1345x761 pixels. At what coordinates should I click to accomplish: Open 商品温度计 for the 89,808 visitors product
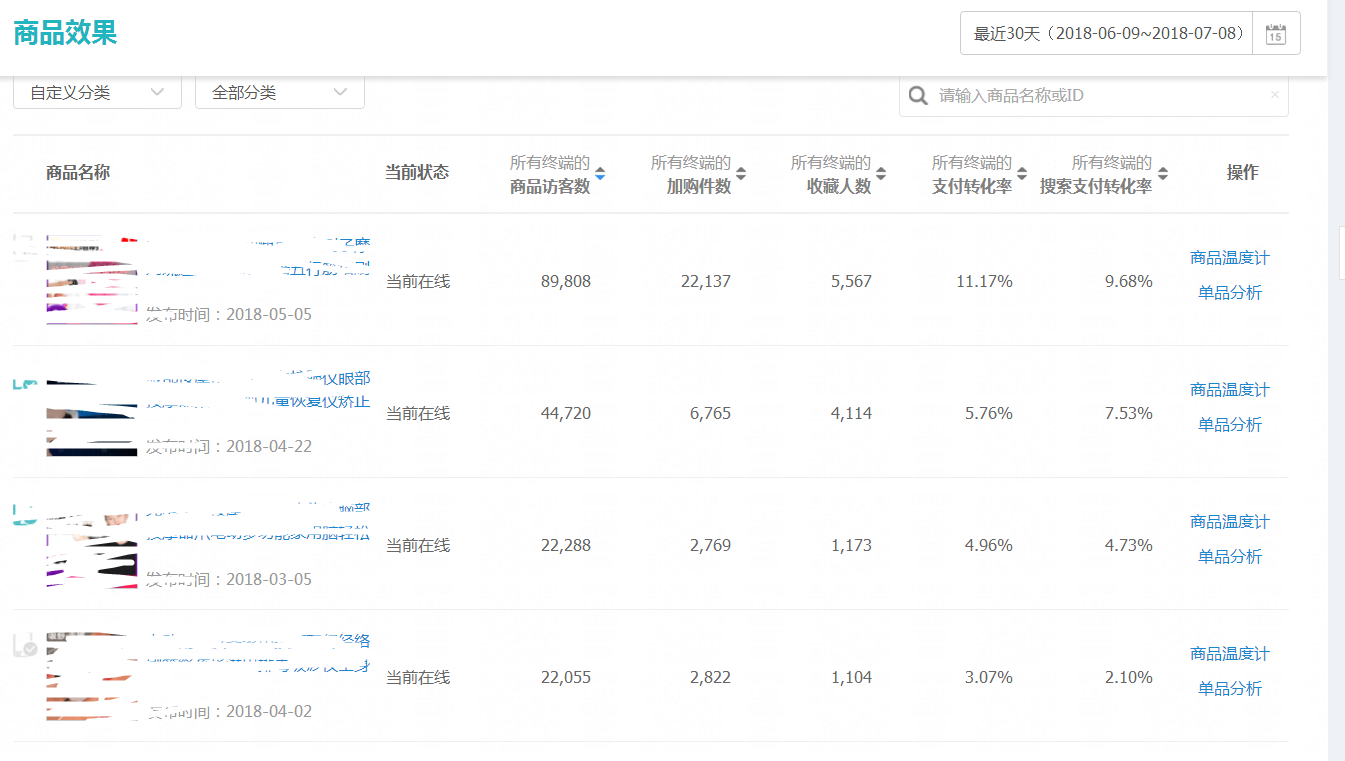click(1229, 258)
